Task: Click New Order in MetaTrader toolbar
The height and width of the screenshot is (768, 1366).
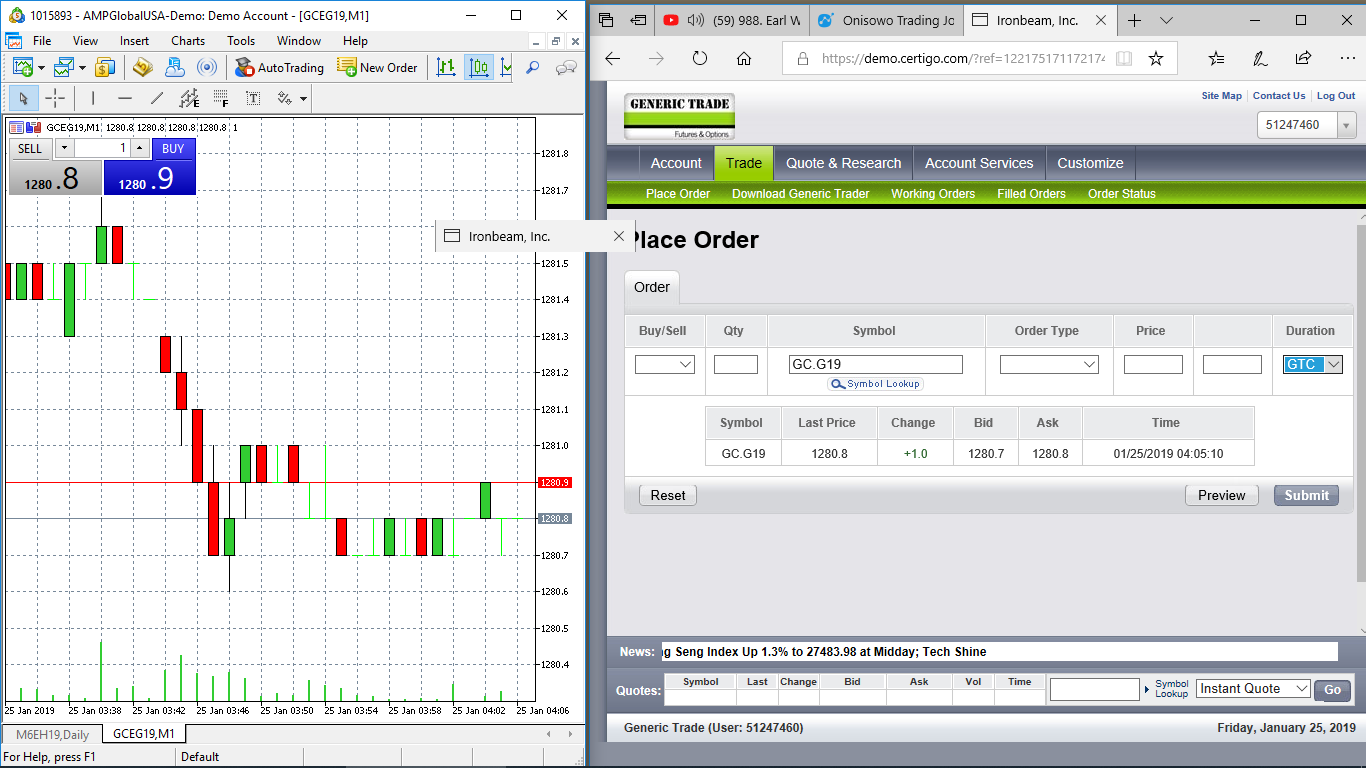Action: [377, 67]
